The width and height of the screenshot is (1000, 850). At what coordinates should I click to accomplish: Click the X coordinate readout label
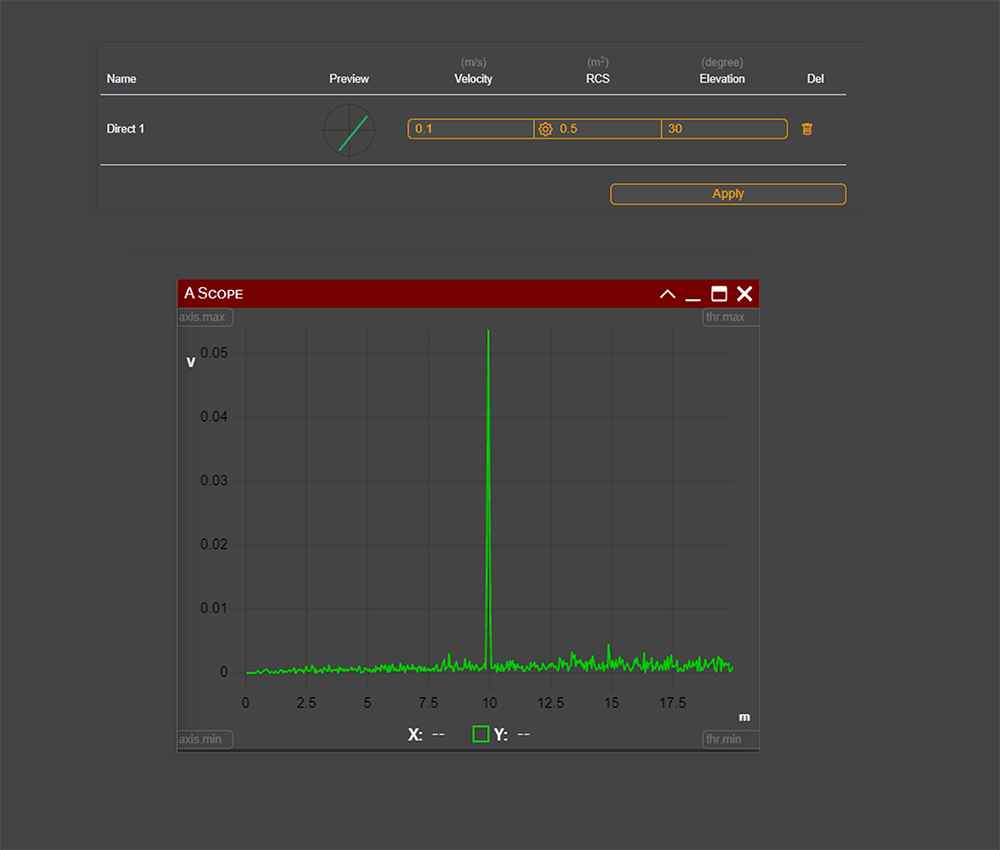(x=416, y=734)
